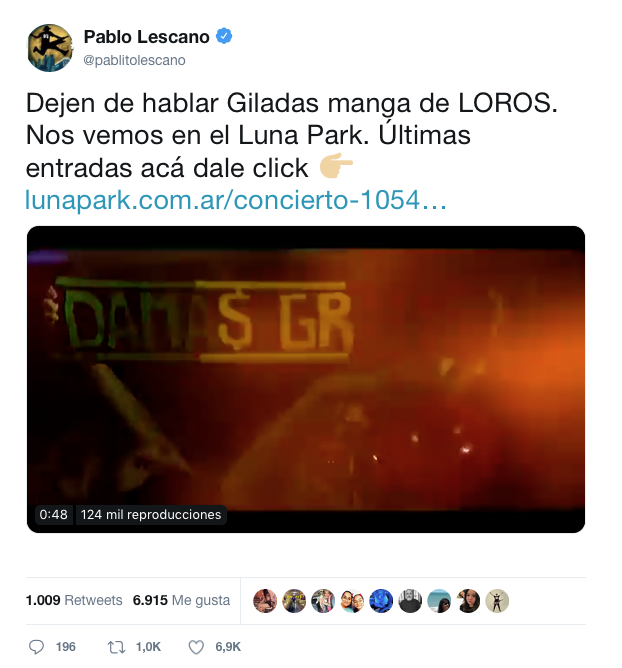The image size is (622, 668).
Task: Open the second liker avatar
Action: (x=294, y=601)
